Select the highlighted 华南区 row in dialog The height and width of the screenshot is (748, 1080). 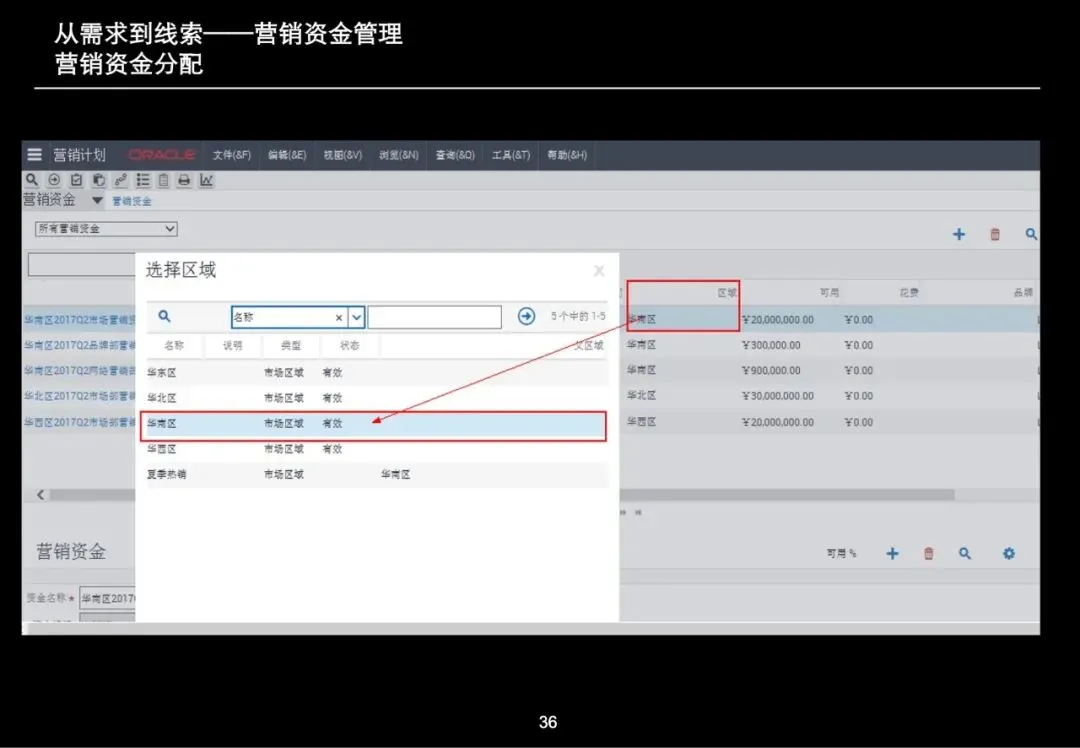coord(373,426)
